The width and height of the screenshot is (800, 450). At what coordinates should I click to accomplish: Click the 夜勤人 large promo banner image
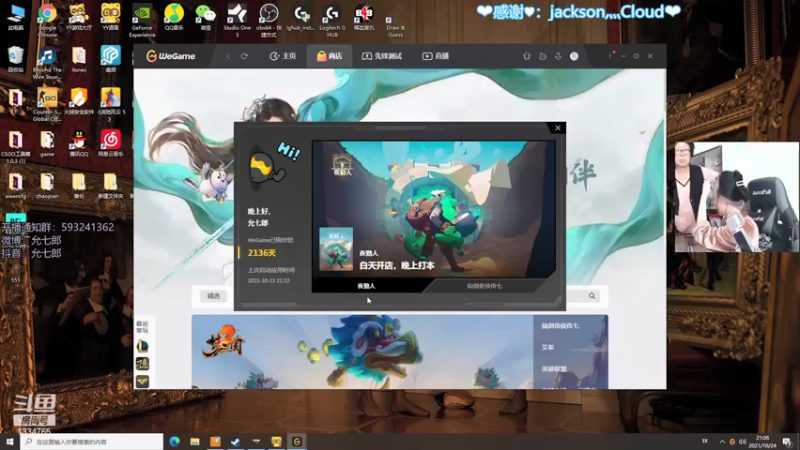[x=434, y=209]
